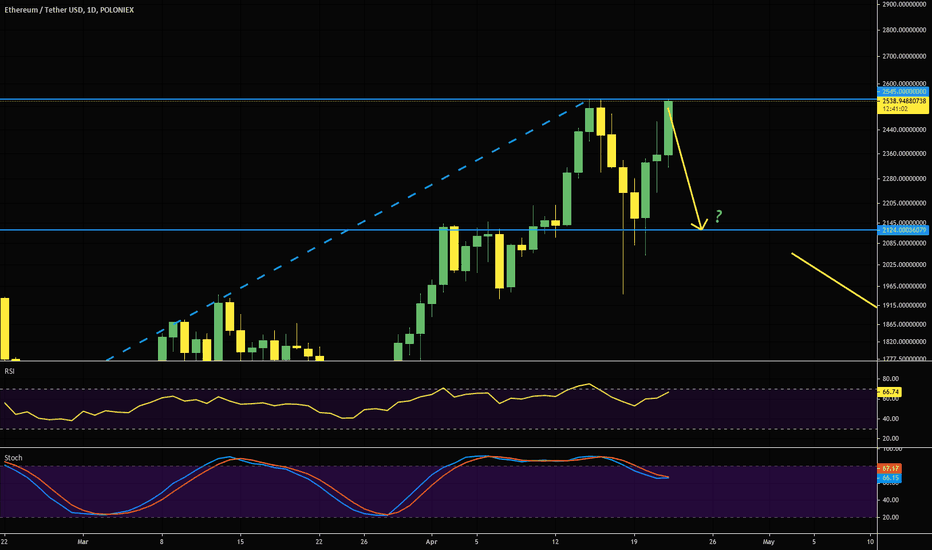Click the blue 2545.00000000 price tag
This screenshot has width=932, height=550.
pyautogui.click(x=903, y=92)
